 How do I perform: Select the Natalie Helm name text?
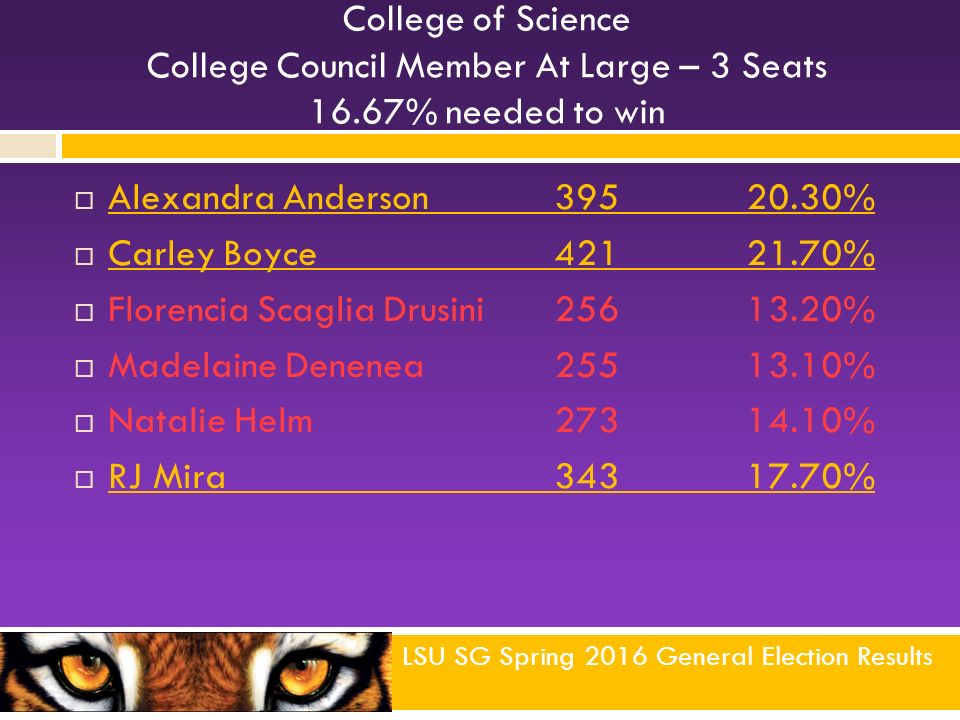click(211, 421)
